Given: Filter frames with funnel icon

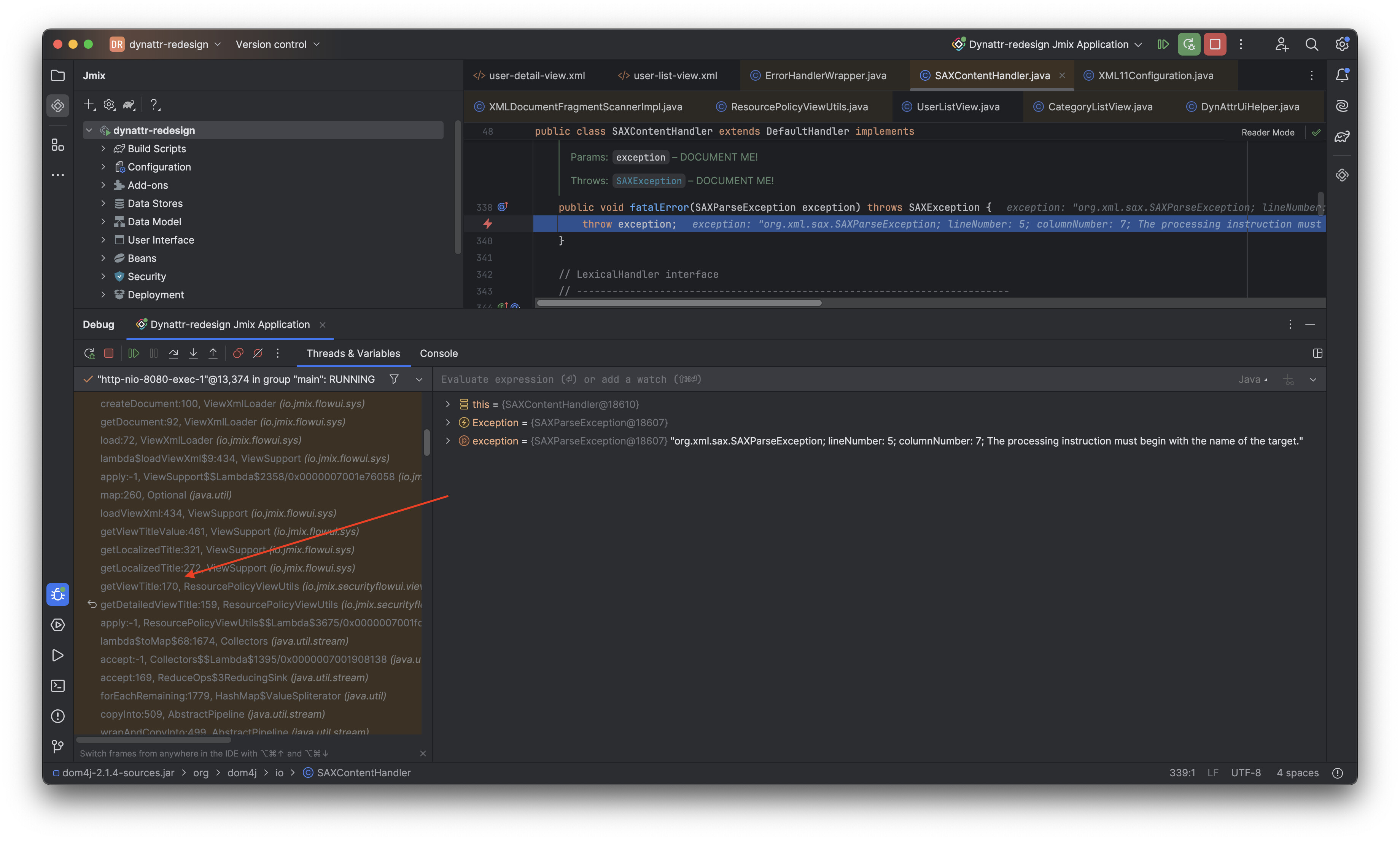Looking at the screenshot, I should 394,379.
